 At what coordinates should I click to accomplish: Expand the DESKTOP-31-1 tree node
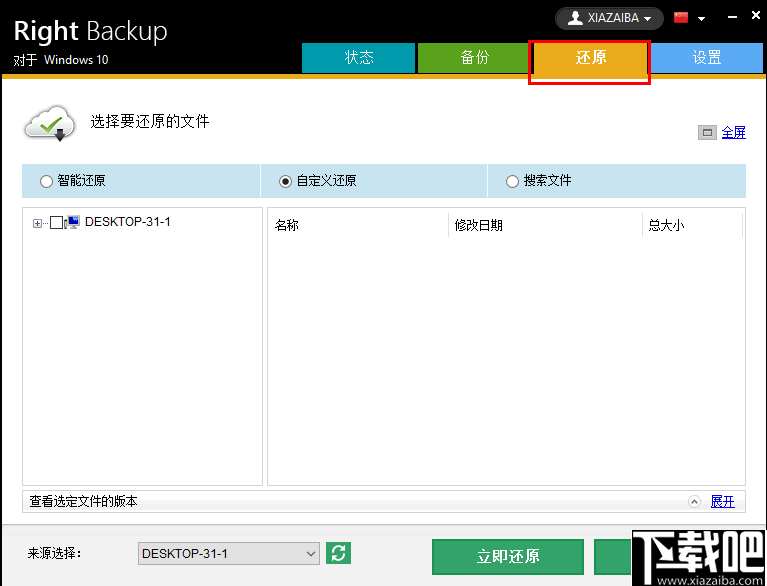(37, 224)
